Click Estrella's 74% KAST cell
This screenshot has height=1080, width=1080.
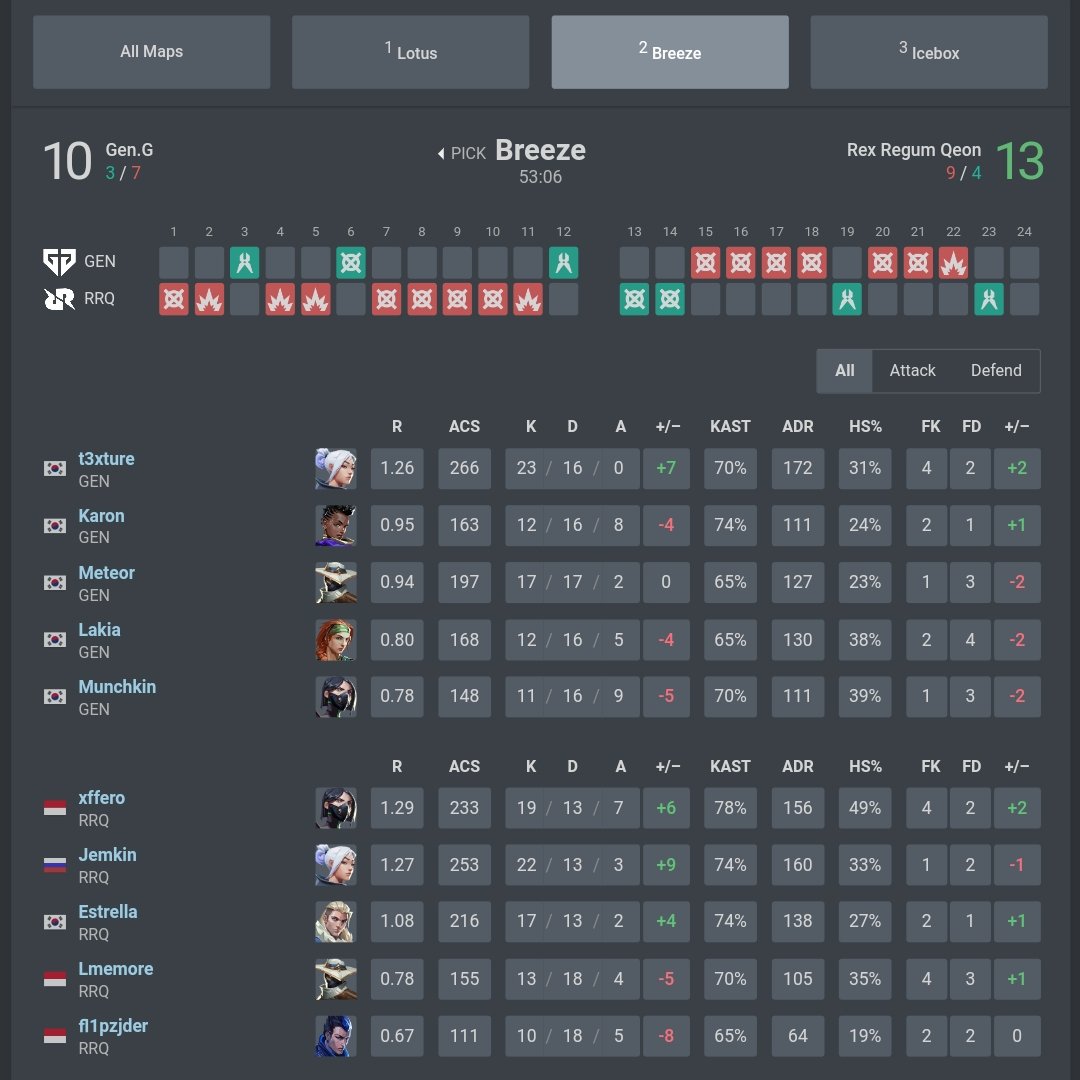tap(730, 922)
